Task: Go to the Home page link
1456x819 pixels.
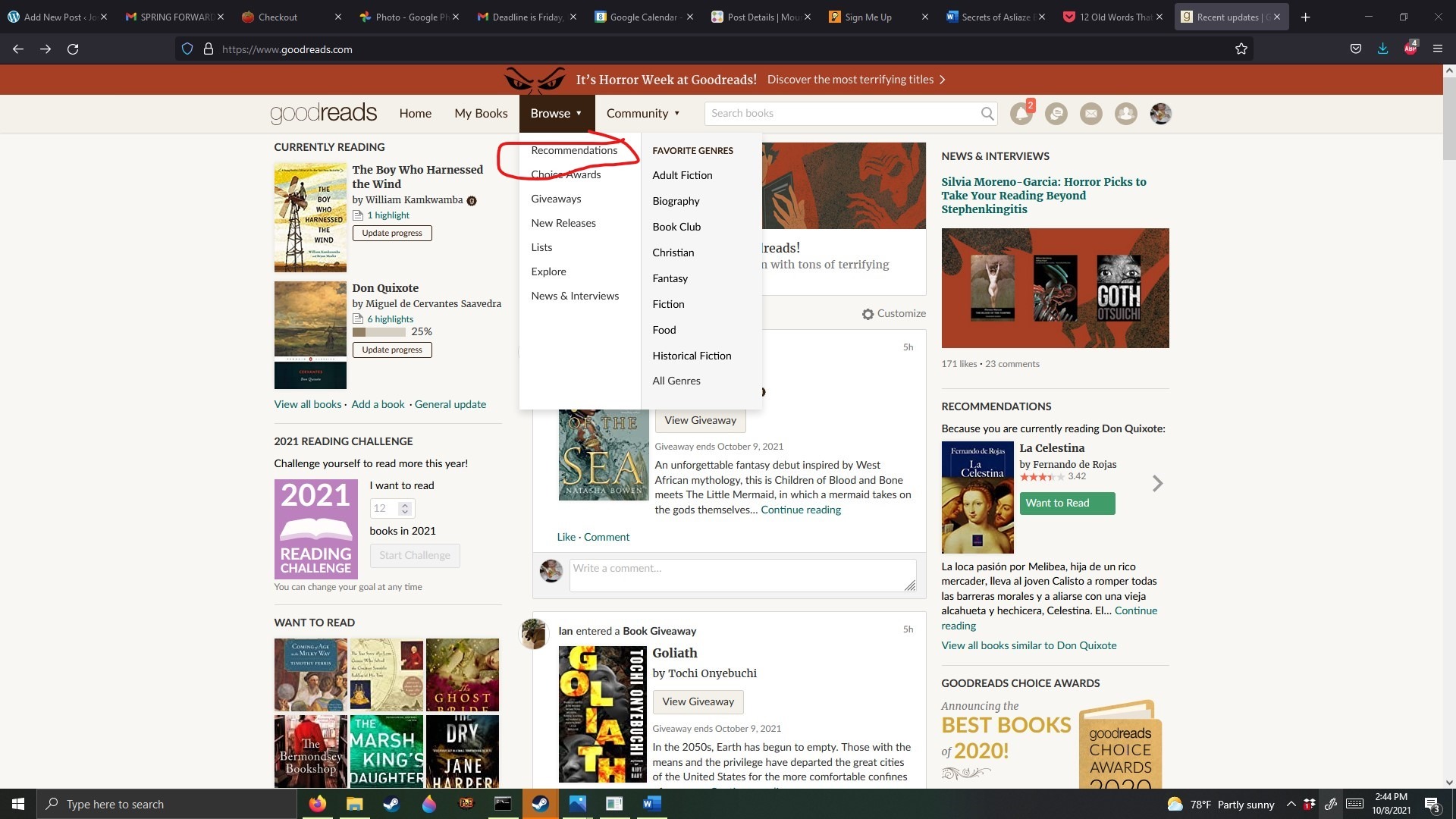Action: 415,114
